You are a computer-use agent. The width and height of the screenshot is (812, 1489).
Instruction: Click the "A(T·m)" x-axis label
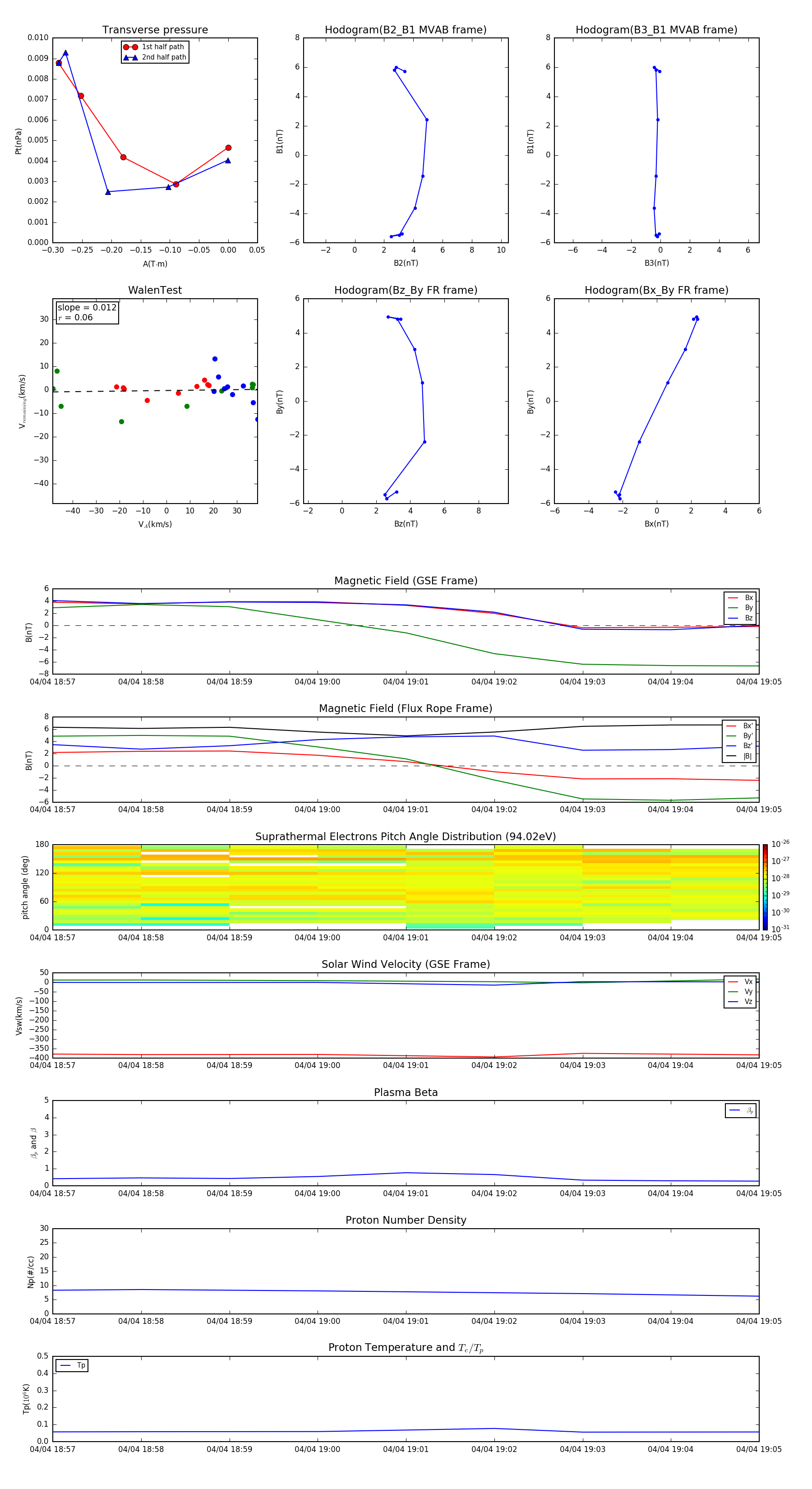(x=155, y=264)
